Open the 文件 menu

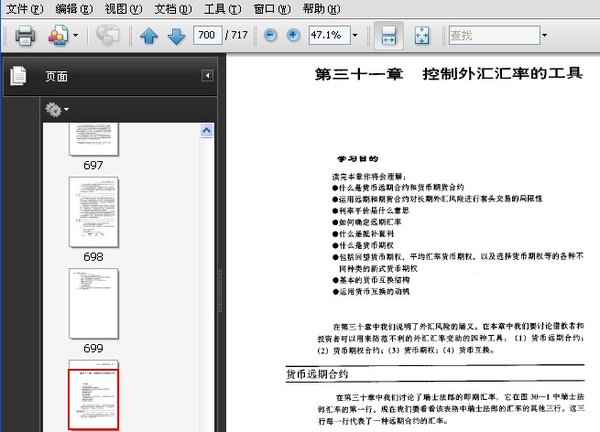coord(24,9)
